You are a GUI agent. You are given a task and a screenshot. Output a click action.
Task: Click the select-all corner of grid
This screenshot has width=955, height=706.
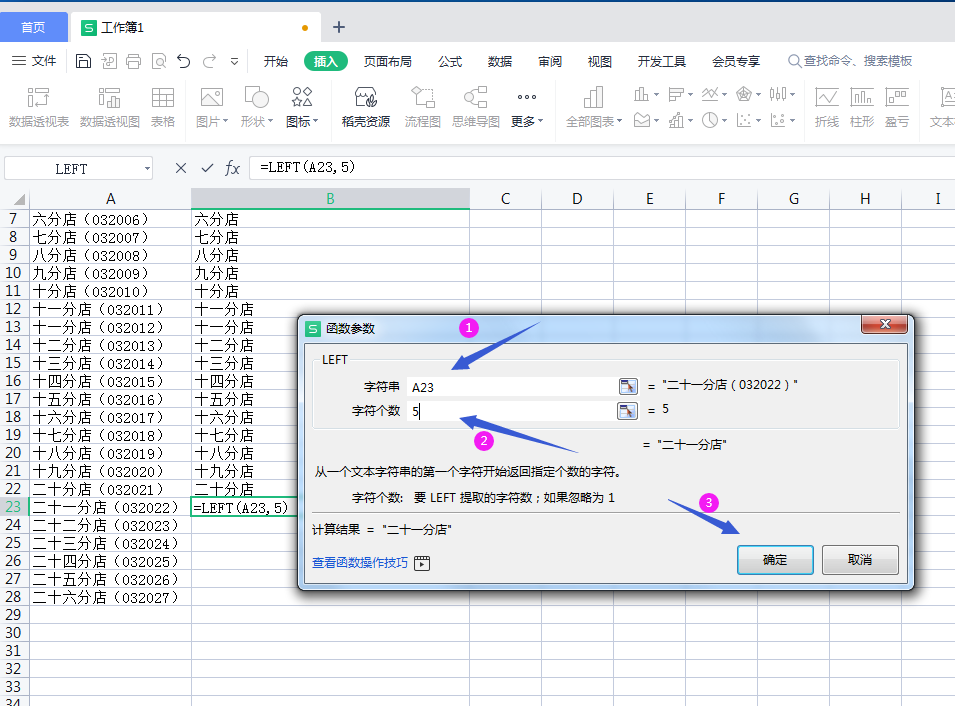pyautogui.click(x=15, y=199)
